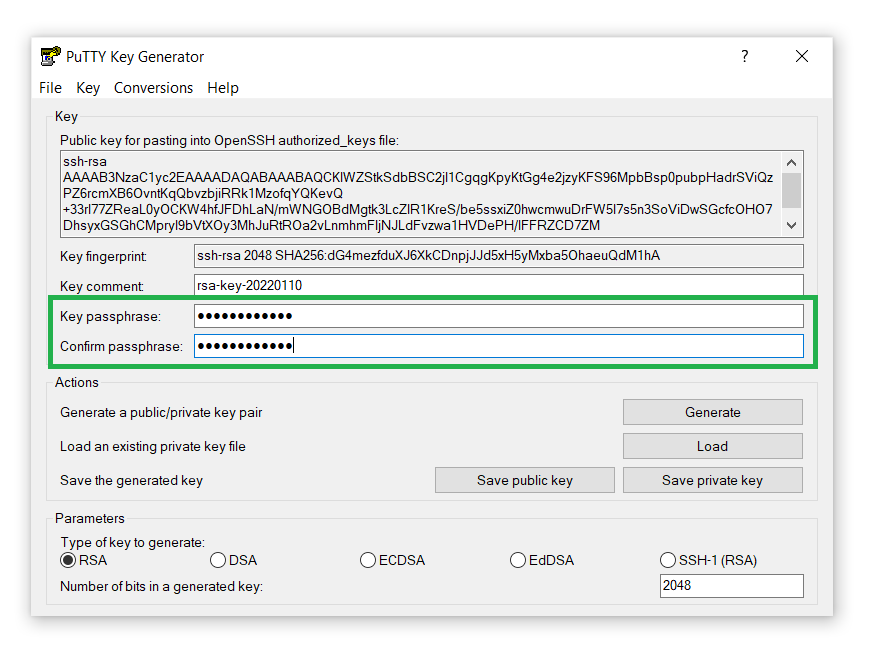Click 'Type of key to generate:' label
The height and width of the screenshot is (651, 872).
[x=132, y=542]
